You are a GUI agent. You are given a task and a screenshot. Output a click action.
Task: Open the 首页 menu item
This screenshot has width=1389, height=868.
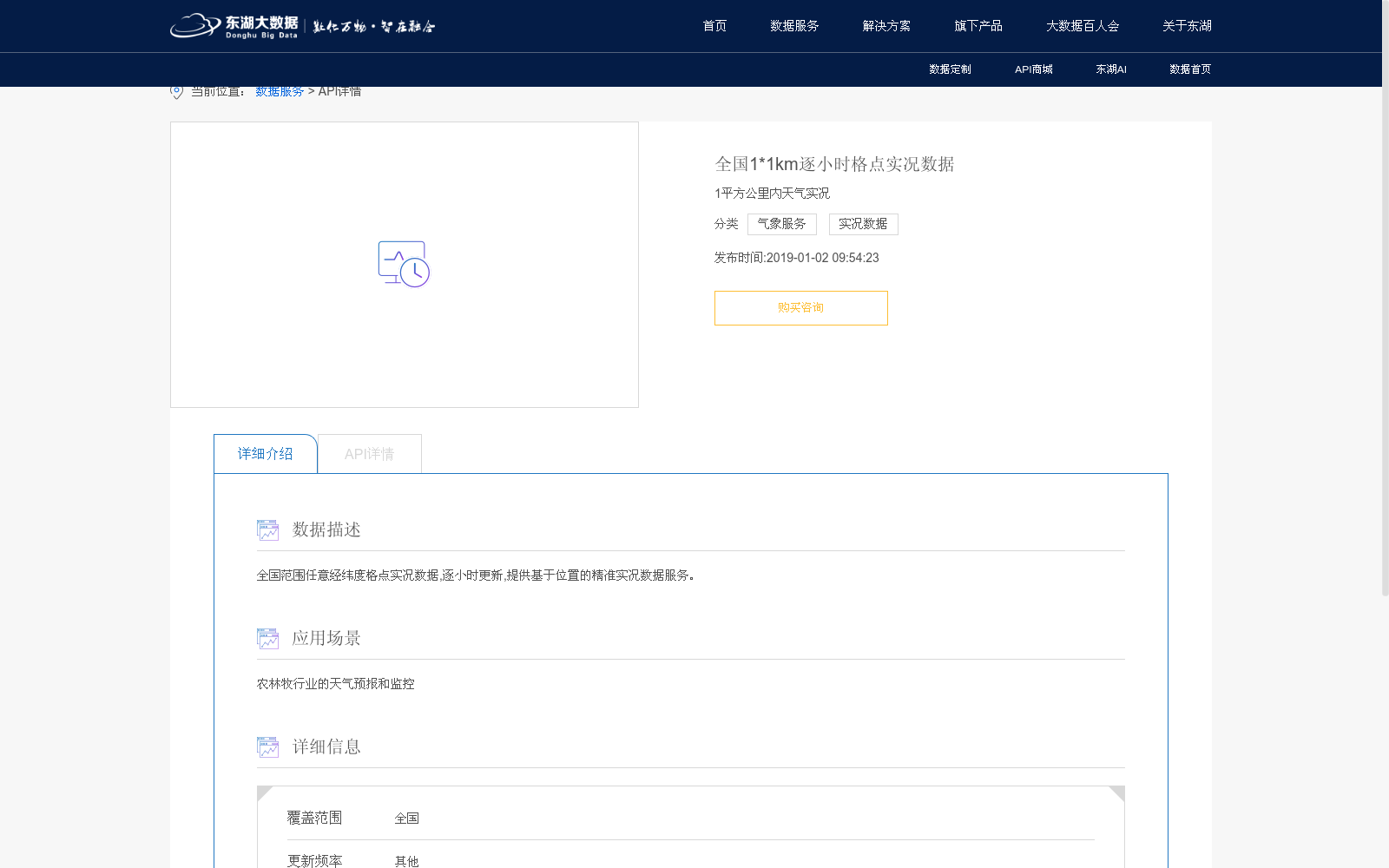tap(714, 26)
